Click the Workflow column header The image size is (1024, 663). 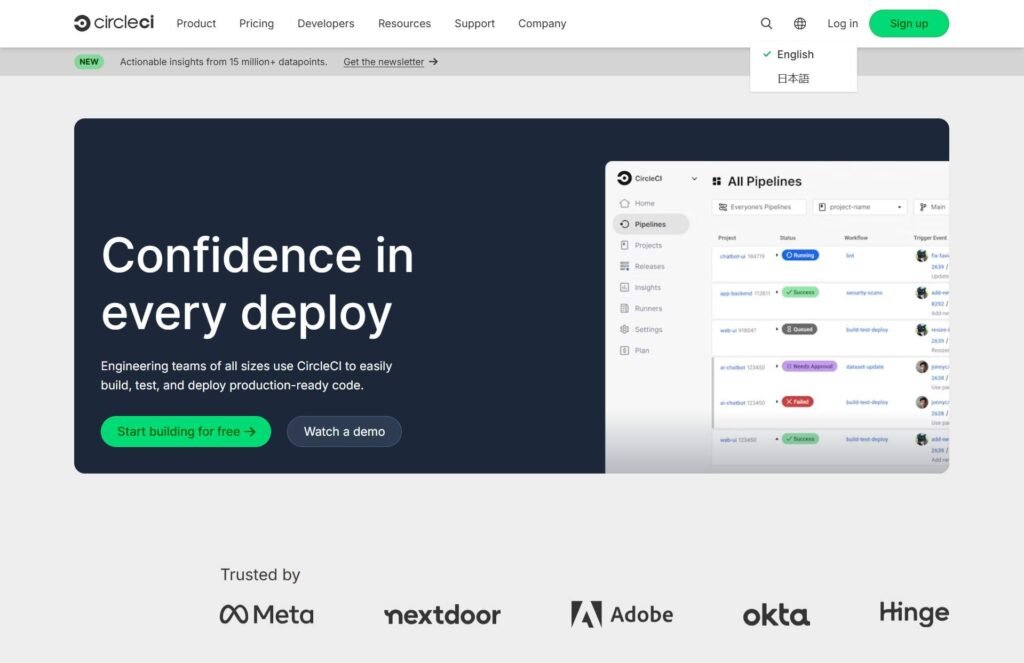tap(856, 238)
